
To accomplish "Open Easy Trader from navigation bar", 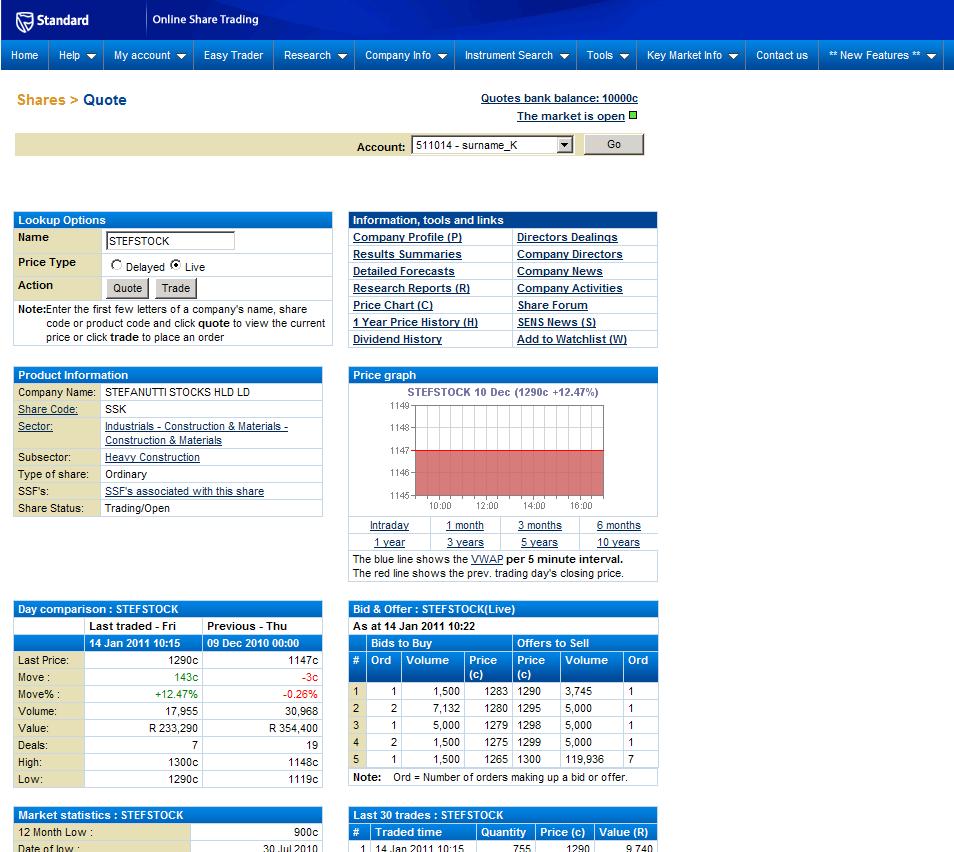I will point(233,55).
